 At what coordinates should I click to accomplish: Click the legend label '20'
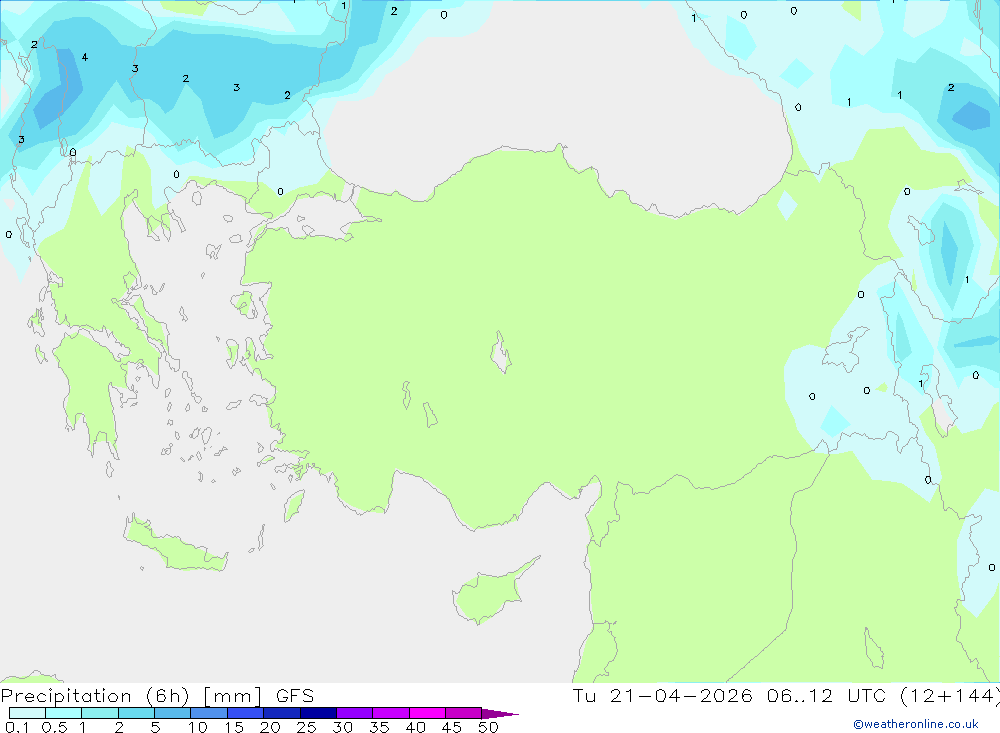(x=270, y=727)
